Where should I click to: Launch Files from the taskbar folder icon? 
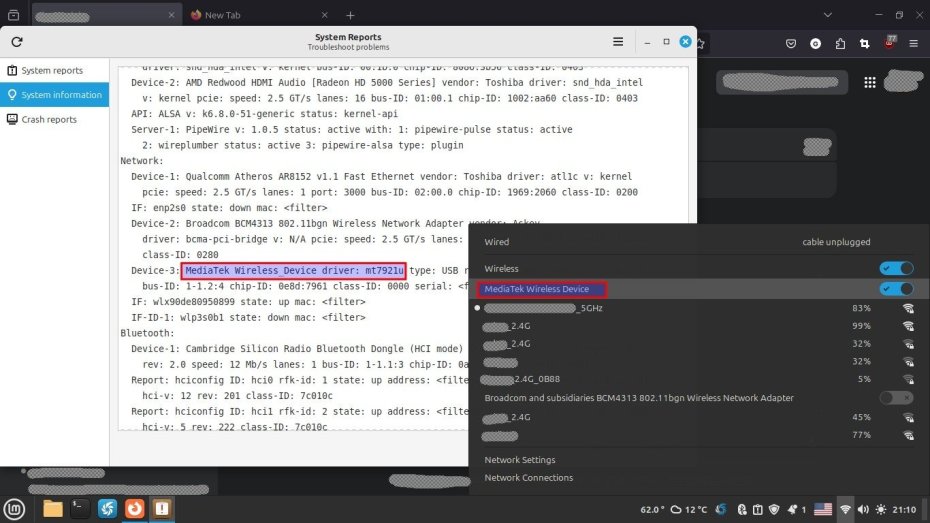click(x=53, y=509)
